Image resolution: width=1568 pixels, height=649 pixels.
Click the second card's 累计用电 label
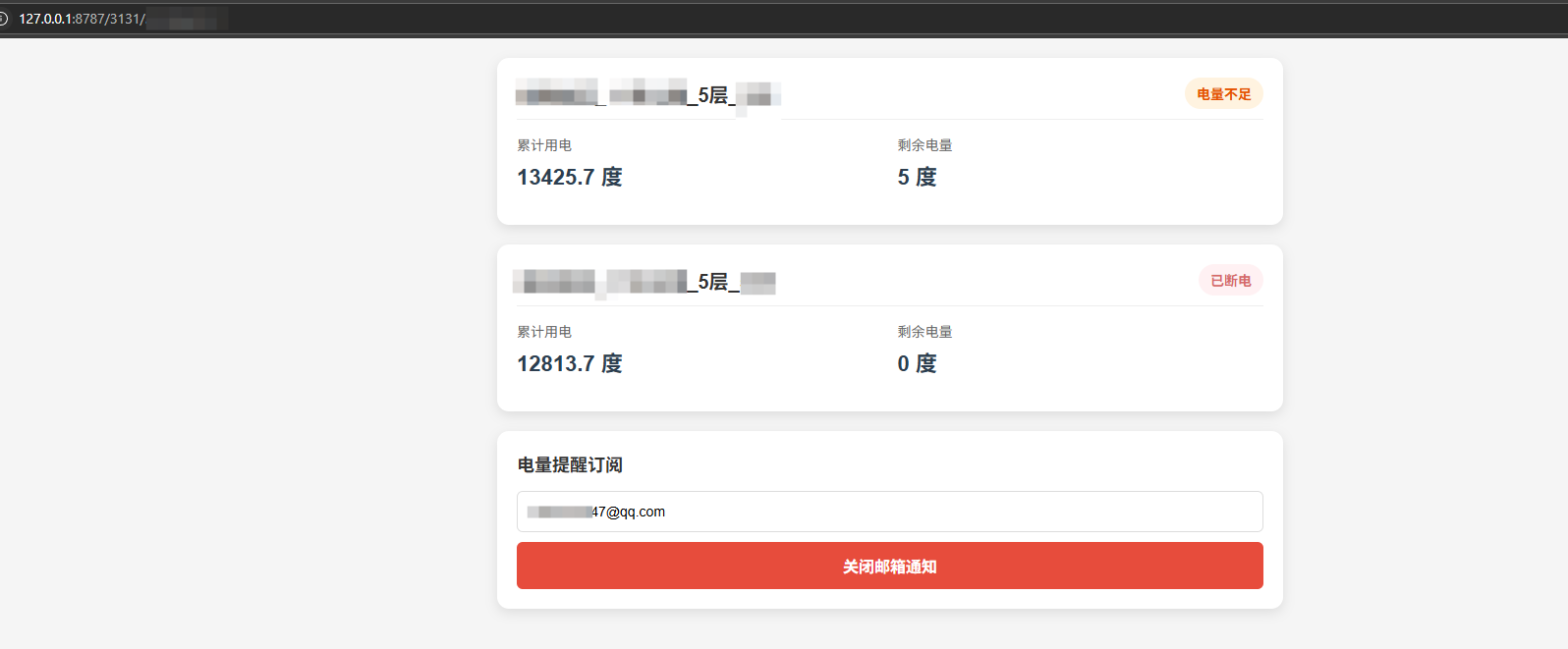544,332
